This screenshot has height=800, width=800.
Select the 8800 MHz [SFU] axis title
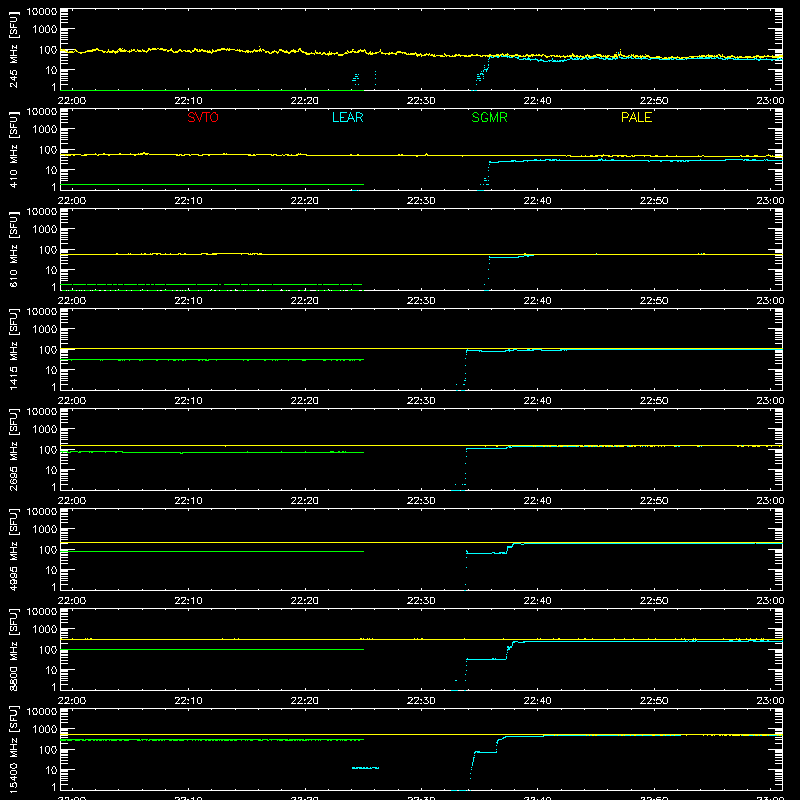click(14, 649)
